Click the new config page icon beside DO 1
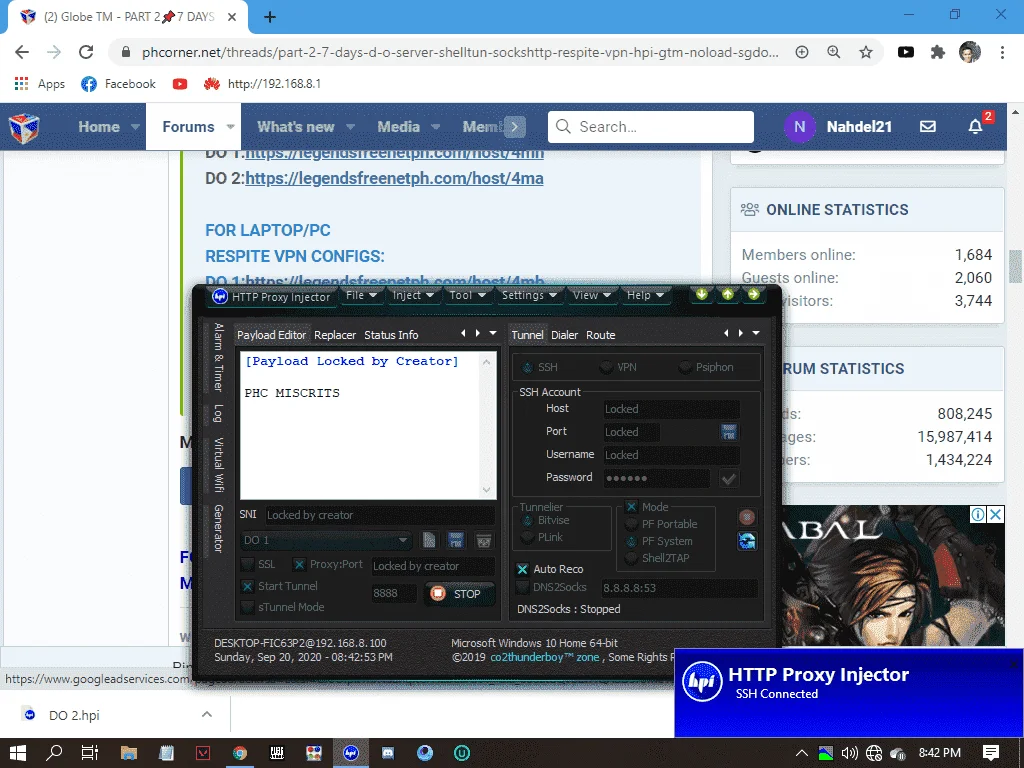 (x=429, y=540)
